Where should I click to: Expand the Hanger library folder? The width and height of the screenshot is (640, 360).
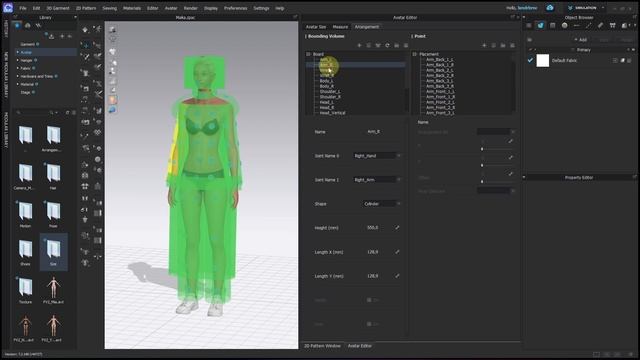[18, 60]
